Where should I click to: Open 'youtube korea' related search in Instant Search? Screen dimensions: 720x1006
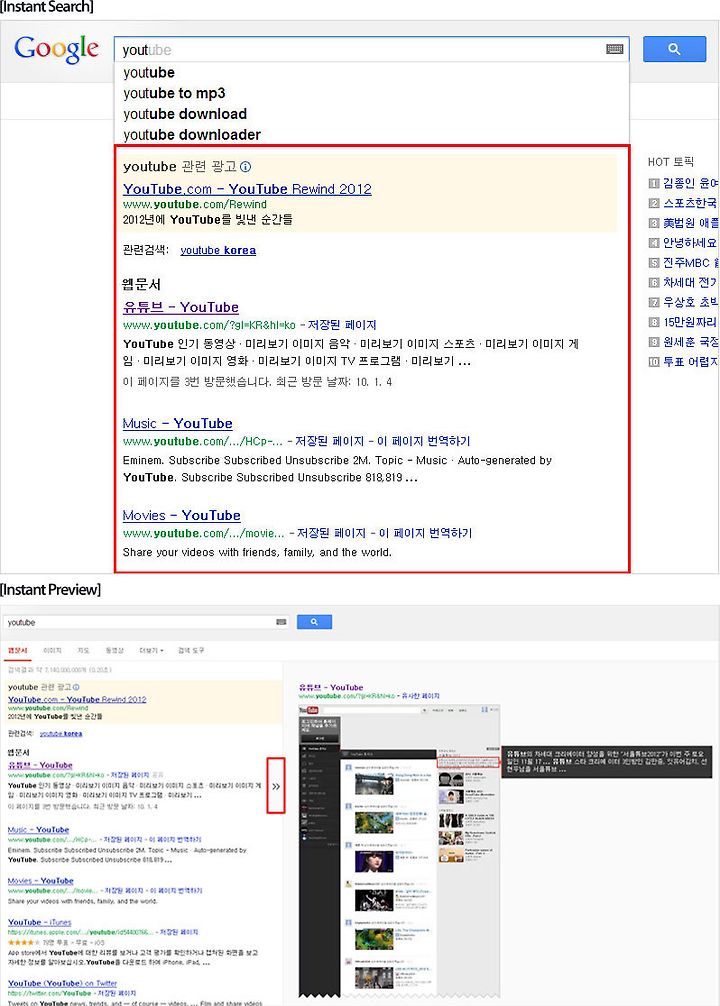tap(218, 250)
